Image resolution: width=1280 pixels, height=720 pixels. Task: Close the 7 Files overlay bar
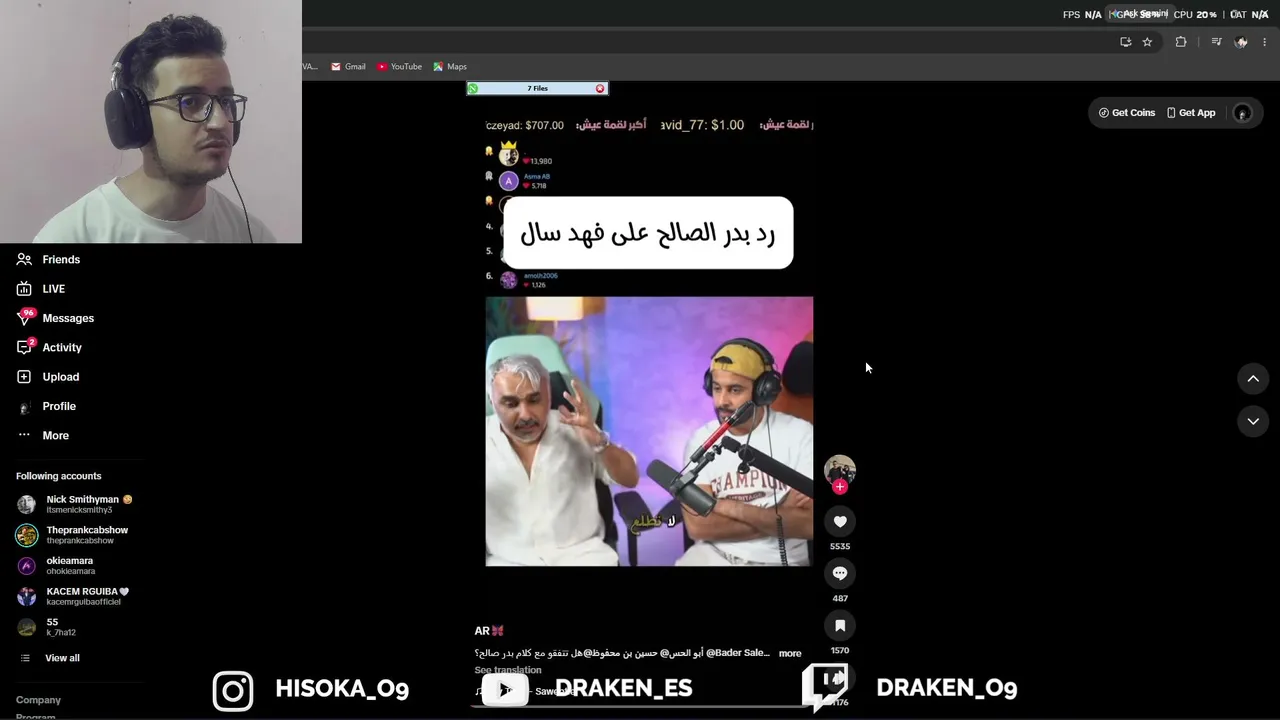[x=600, y=88]
